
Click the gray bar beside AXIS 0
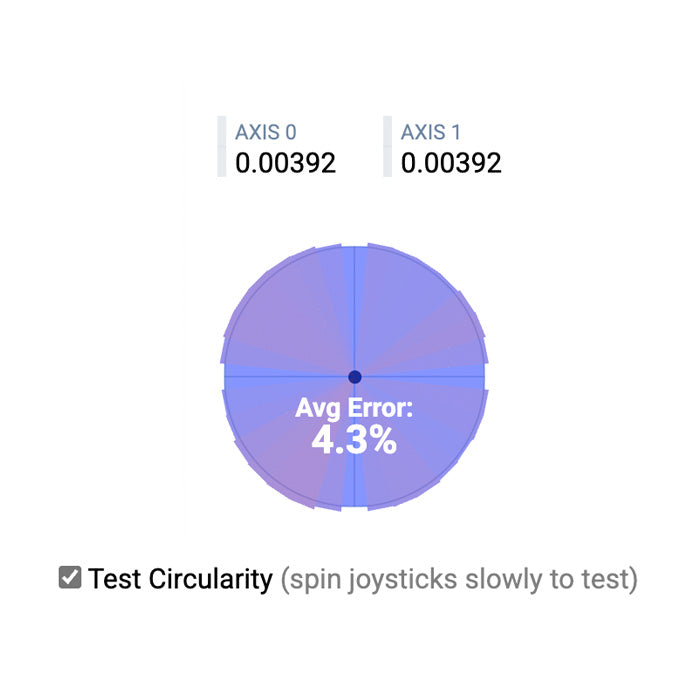[222, 147]
